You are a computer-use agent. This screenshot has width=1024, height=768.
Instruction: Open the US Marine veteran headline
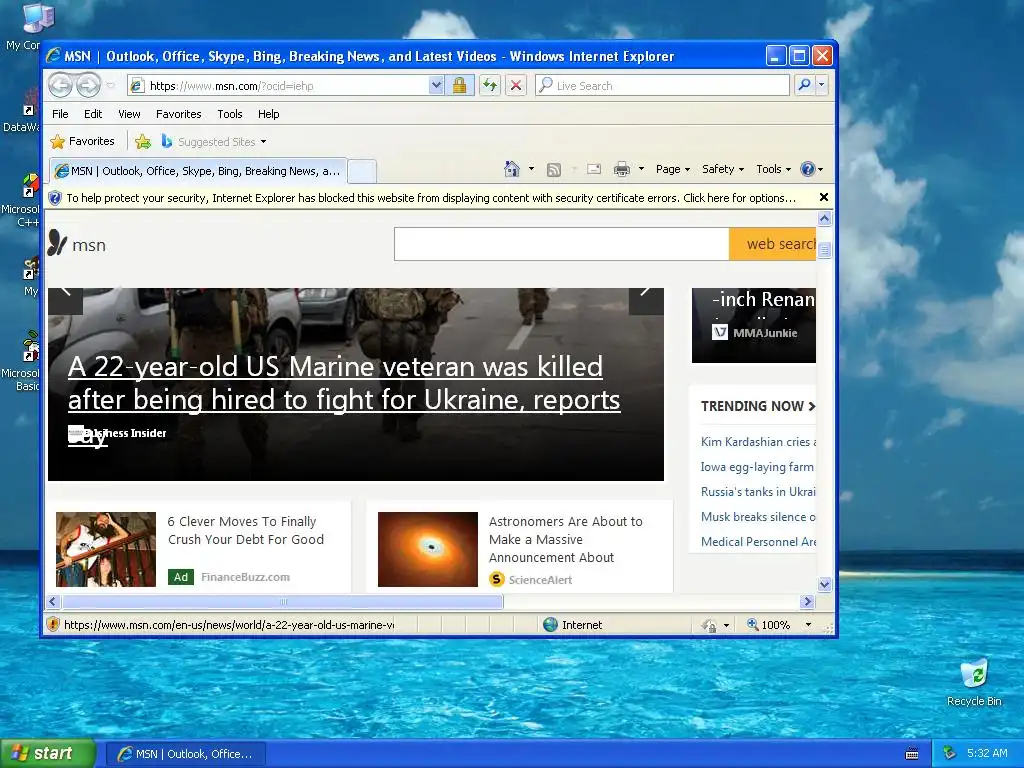344,383
